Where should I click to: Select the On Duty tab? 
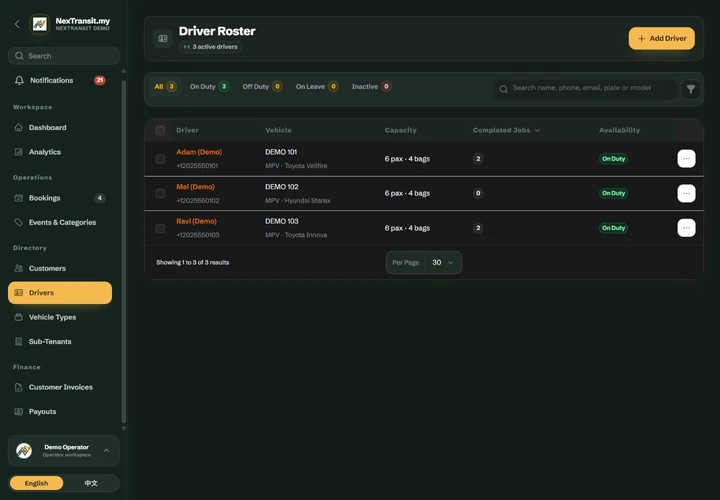tap(209, 86)
